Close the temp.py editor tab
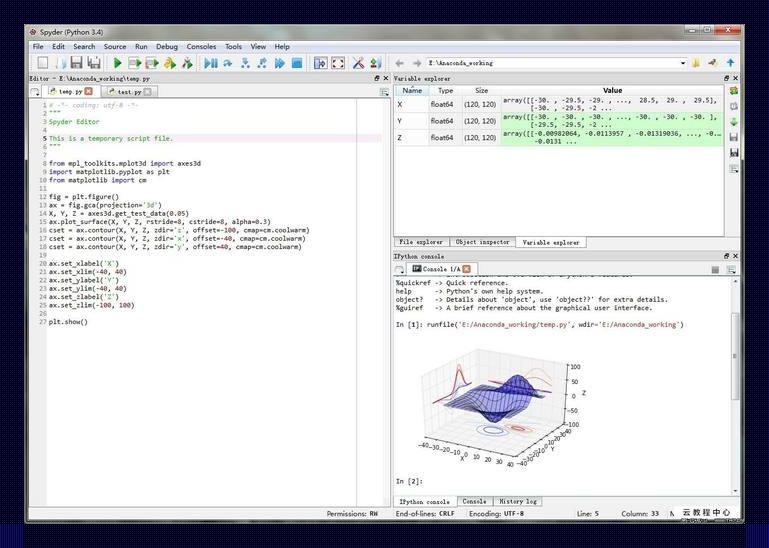 click(x=88, y=91)
